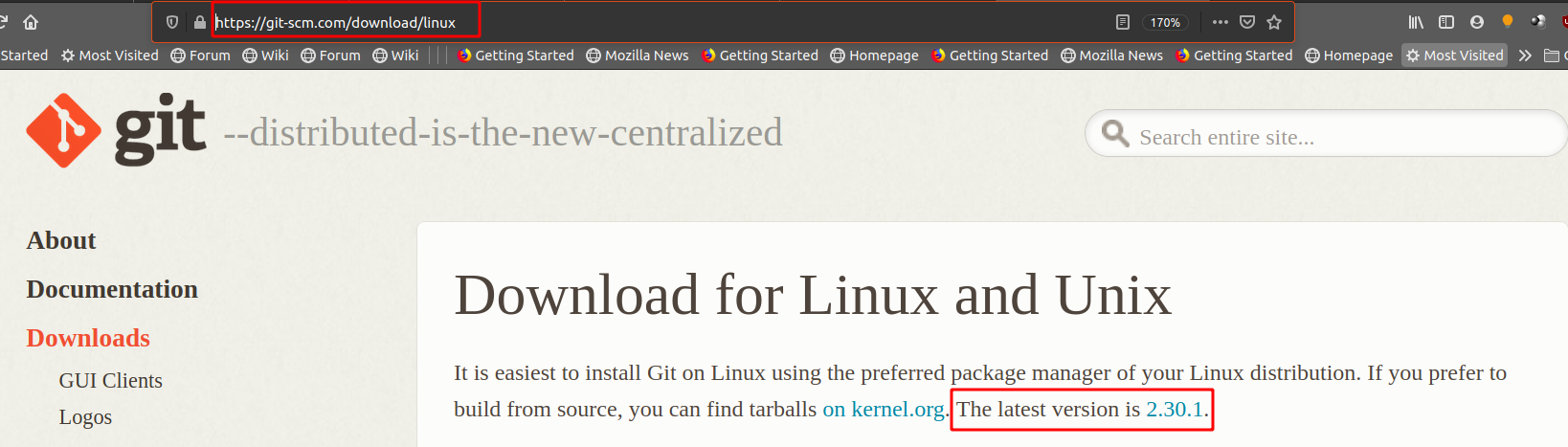
Task: Expand the bookmarks toolbar overflow chevron
Action: pos(1525,56)
